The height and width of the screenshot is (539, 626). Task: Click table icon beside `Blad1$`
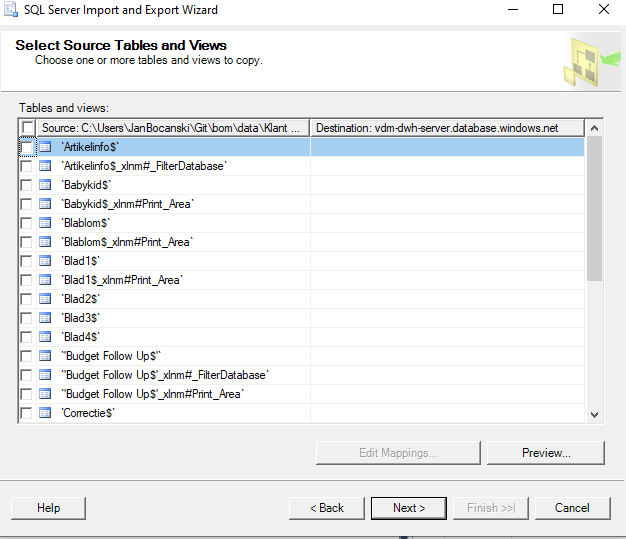coord(45,261)
